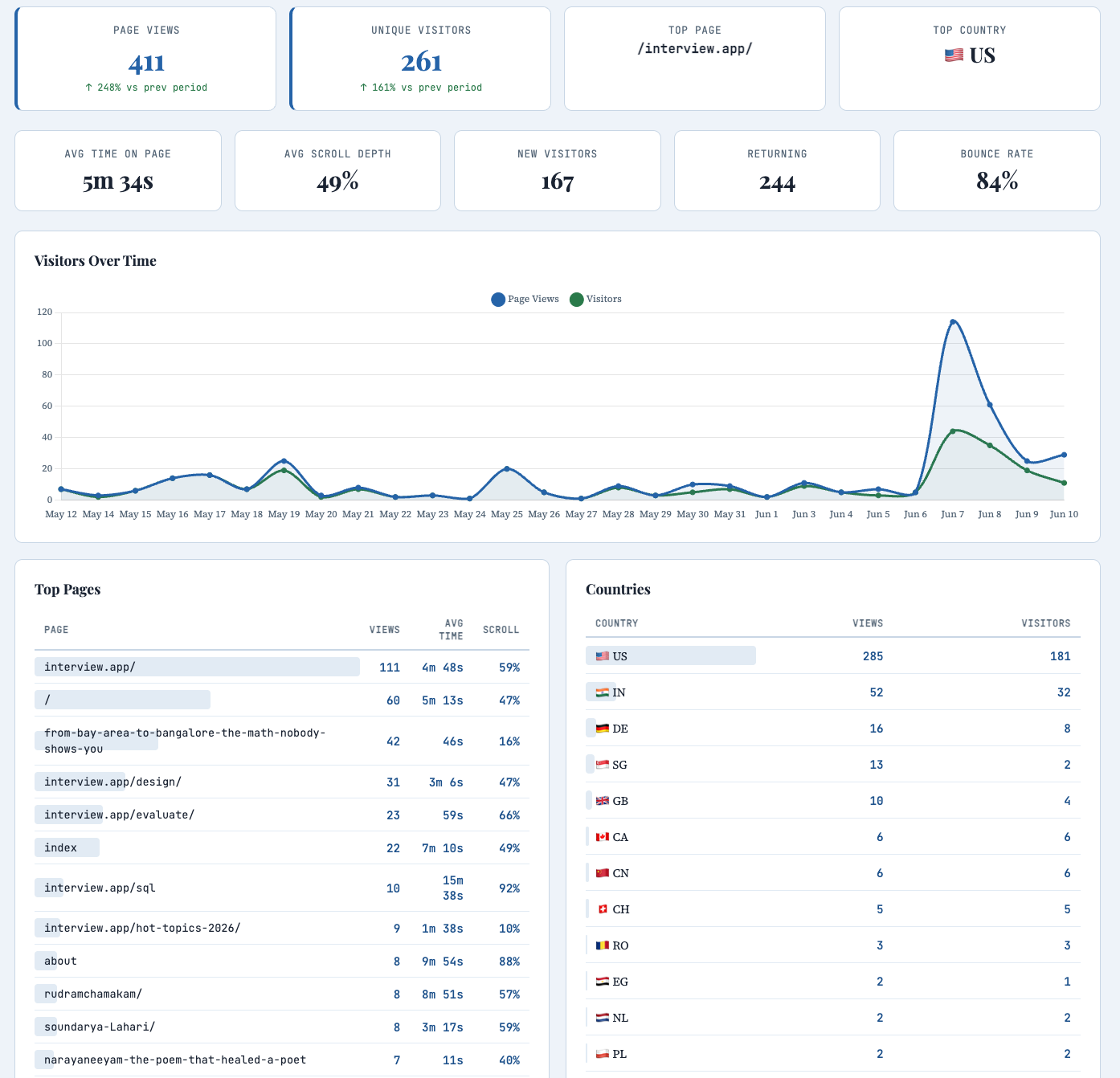
Task: Click the Jun 10 page views data point
Action: 1064,455
